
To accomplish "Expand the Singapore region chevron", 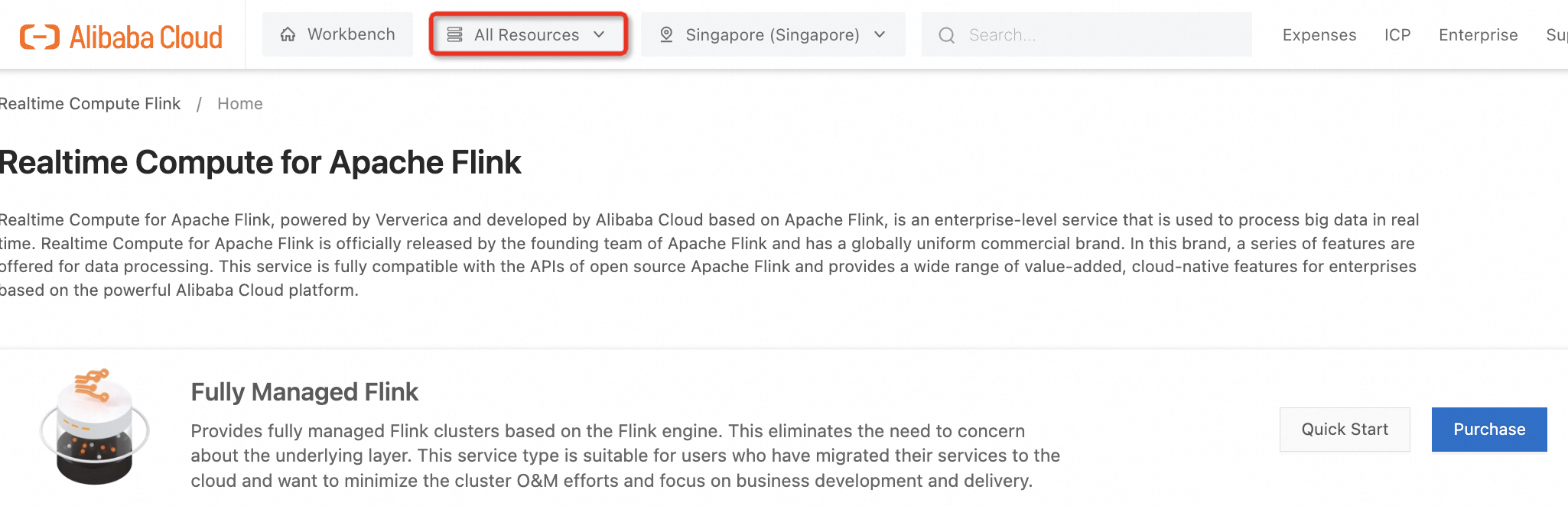I will click(880, 34).
